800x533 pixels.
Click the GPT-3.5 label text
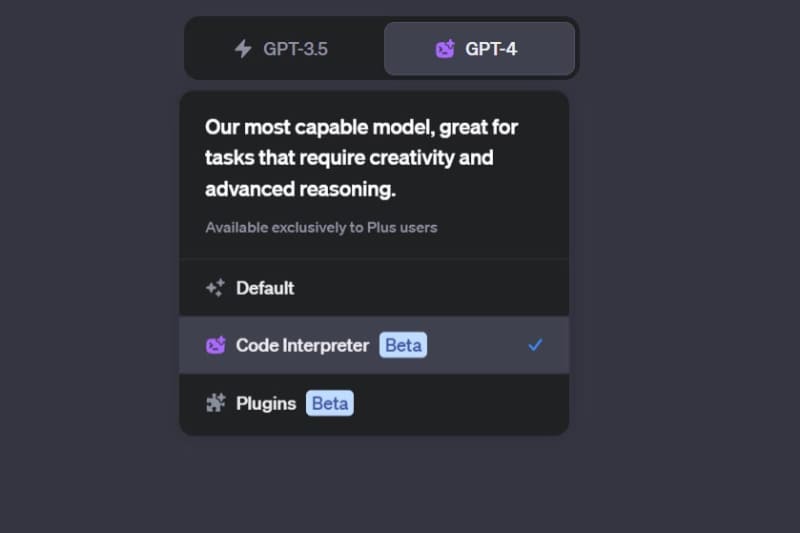[295, 48]
